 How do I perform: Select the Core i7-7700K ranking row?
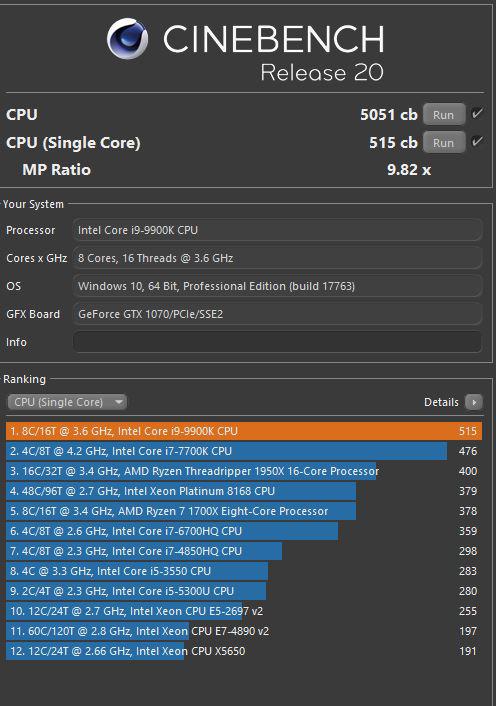pos(244,451)
